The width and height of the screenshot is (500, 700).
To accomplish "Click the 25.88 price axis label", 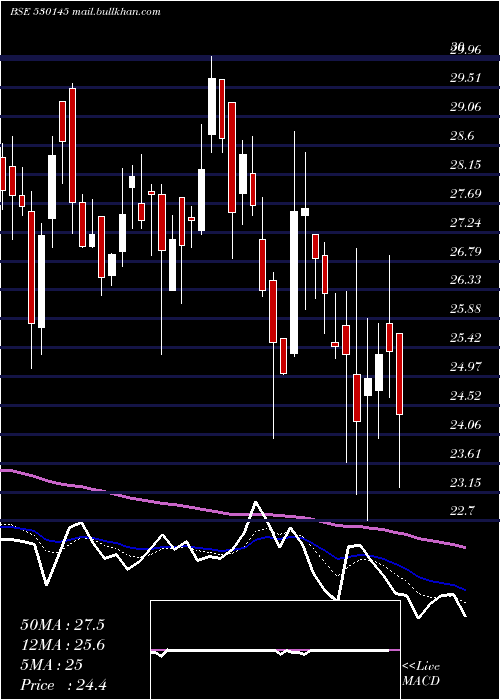I will [x=466, y=309].
